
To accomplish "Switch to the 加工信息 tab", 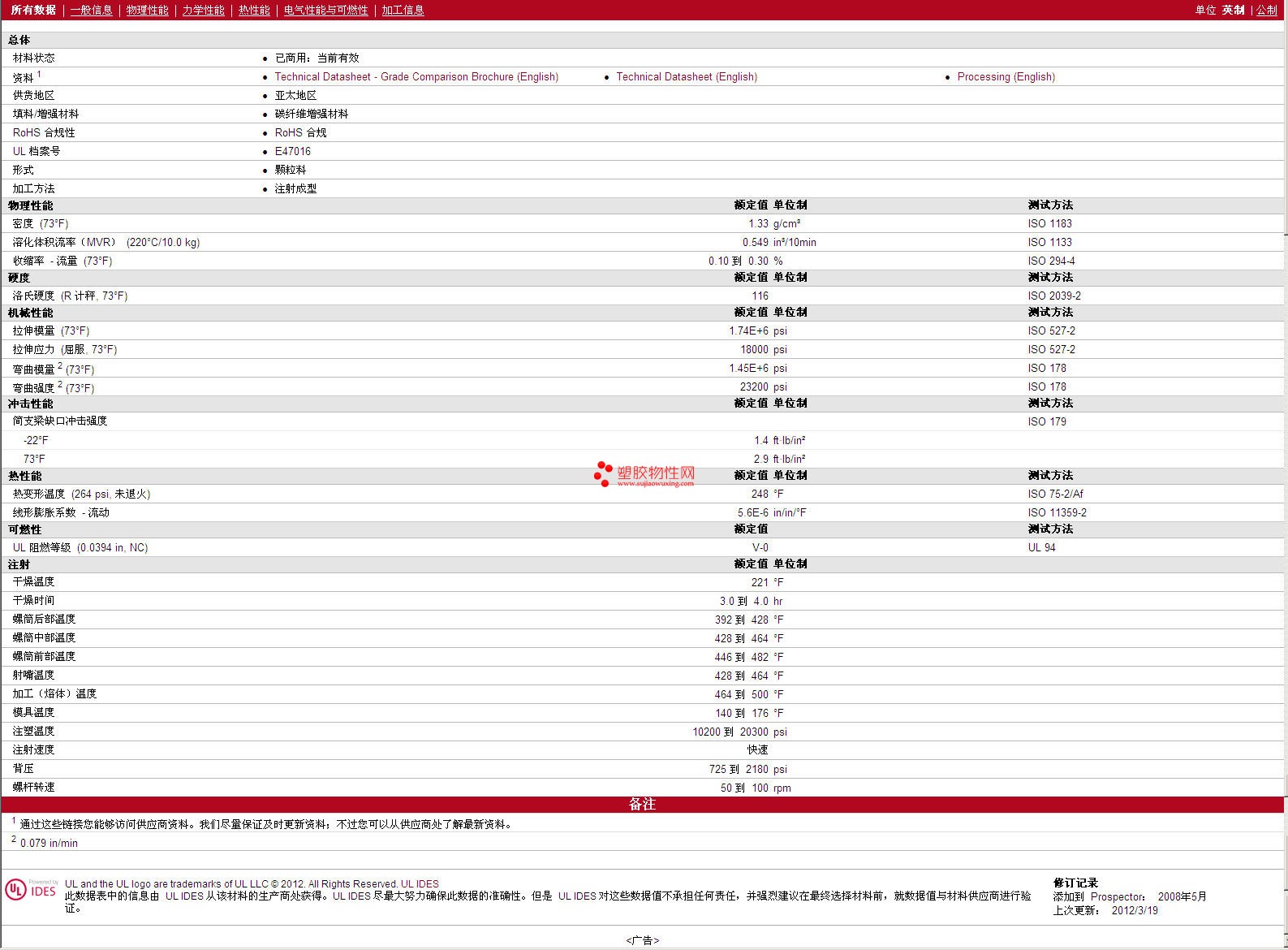I will (x=403, y=10).
